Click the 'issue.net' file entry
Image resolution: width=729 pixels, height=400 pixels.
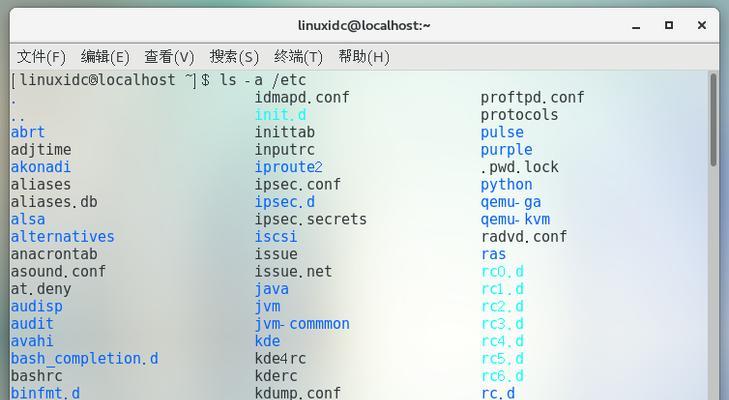coord(293,271)
